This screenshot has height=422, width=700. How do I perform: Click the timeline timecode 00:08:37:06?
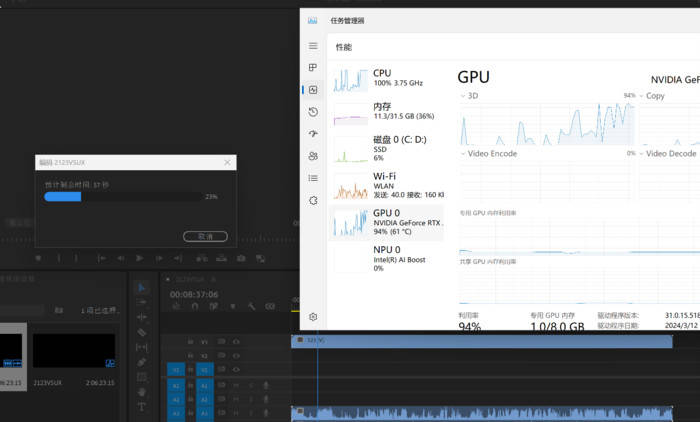[194, 294]
